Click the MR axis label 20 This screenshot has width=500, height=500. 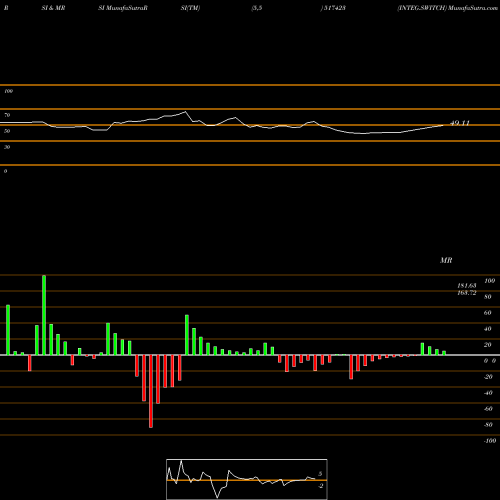tap(488, 345)
